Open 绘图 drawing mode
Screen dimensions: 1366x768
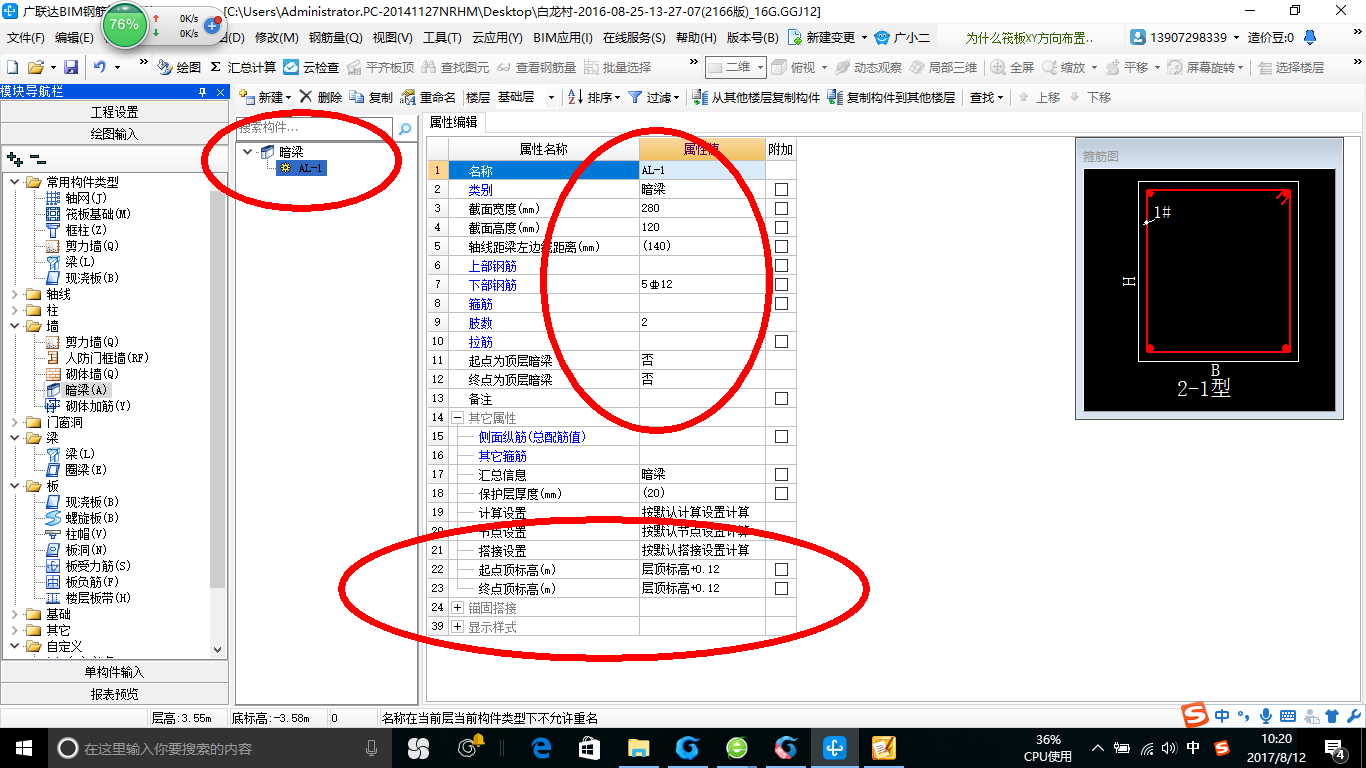pyautogui.click(x=179, y=67)
